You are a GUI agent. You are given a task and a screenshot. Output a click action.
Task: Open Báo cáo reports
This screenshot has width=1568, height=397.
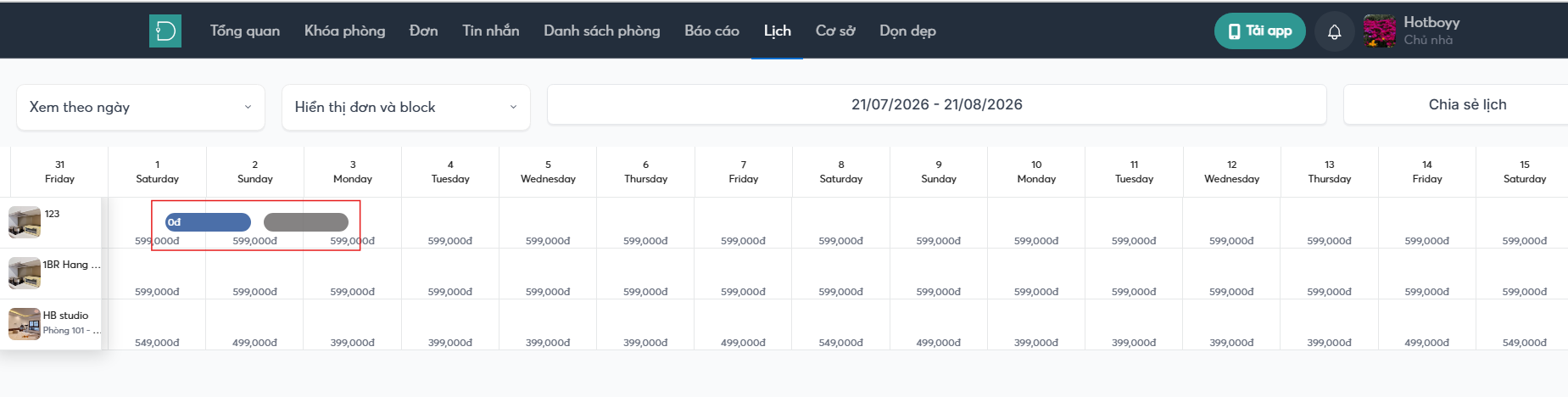point(711,31)
